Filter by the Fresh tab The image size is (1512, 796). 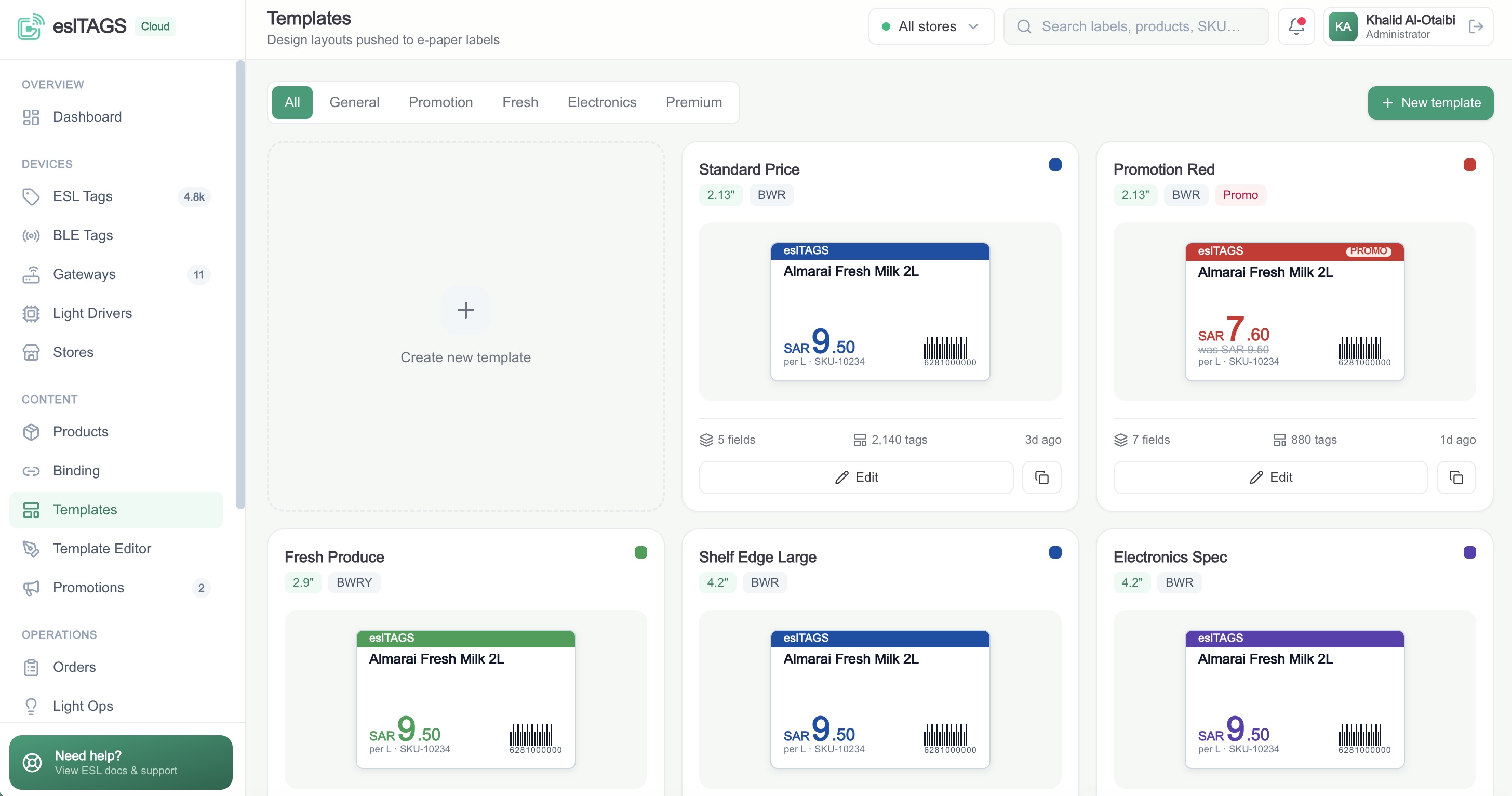coord(520,103)
